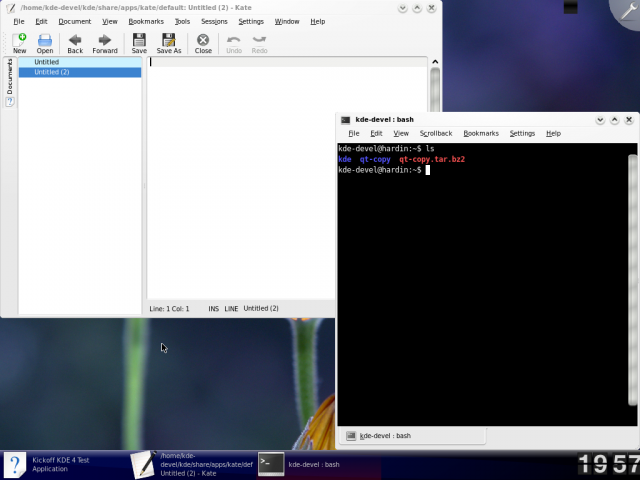Open the Kickoff KDE 4 launcher
Image resolution: width=640 pixels, height=480 pixels.
(x=15, y=465)
